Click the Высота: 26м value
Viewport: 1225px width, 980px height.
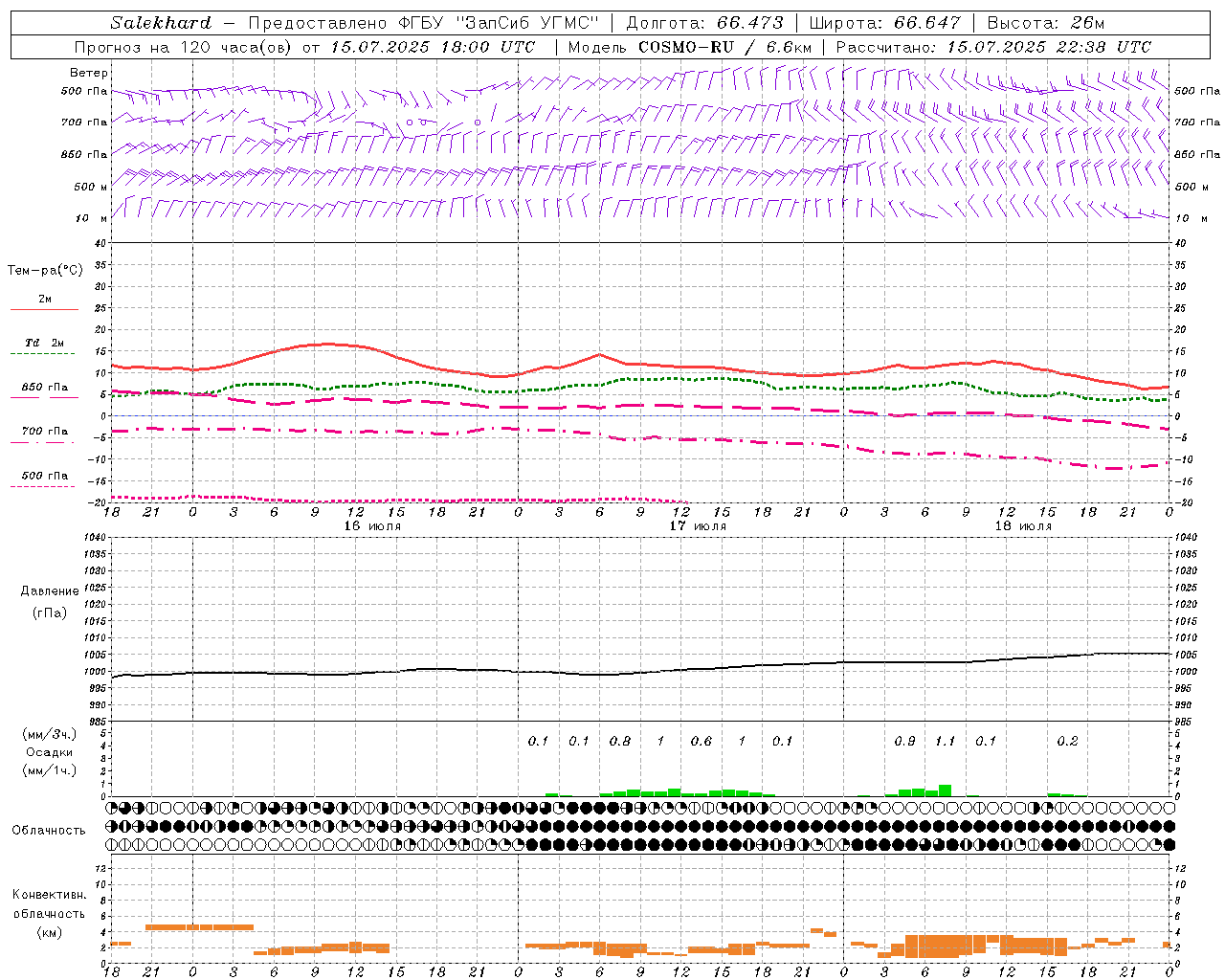pyautogui.click(x=1045, y=23)
